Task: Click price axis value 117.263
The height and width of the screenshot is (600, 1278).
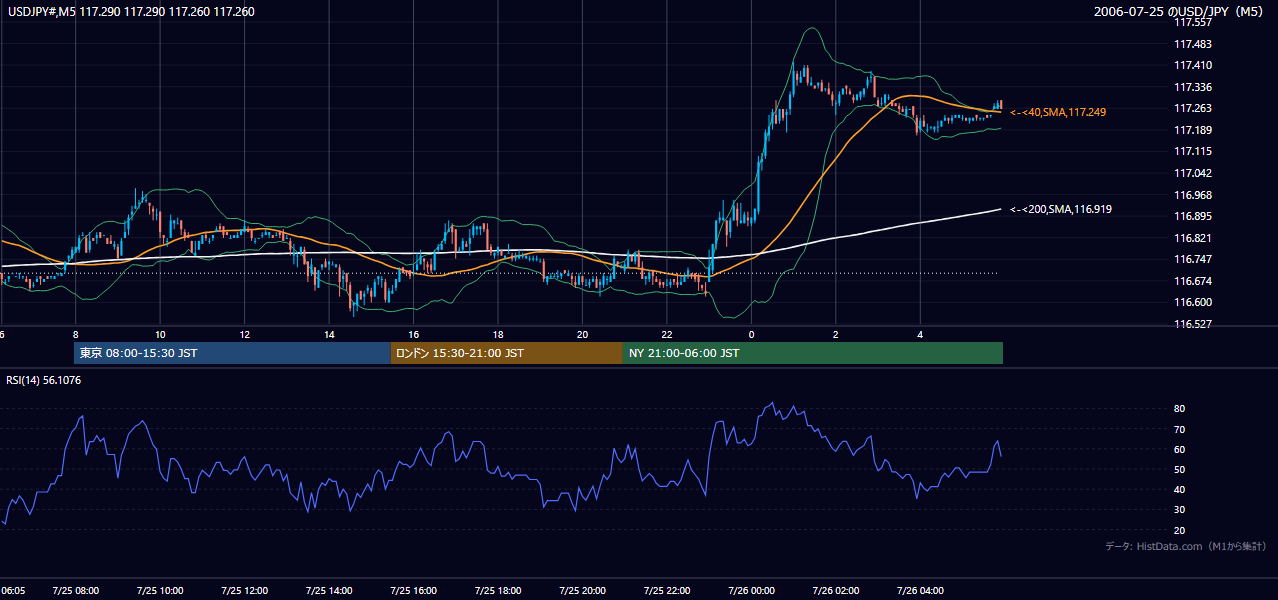Action: (1193, 109)
